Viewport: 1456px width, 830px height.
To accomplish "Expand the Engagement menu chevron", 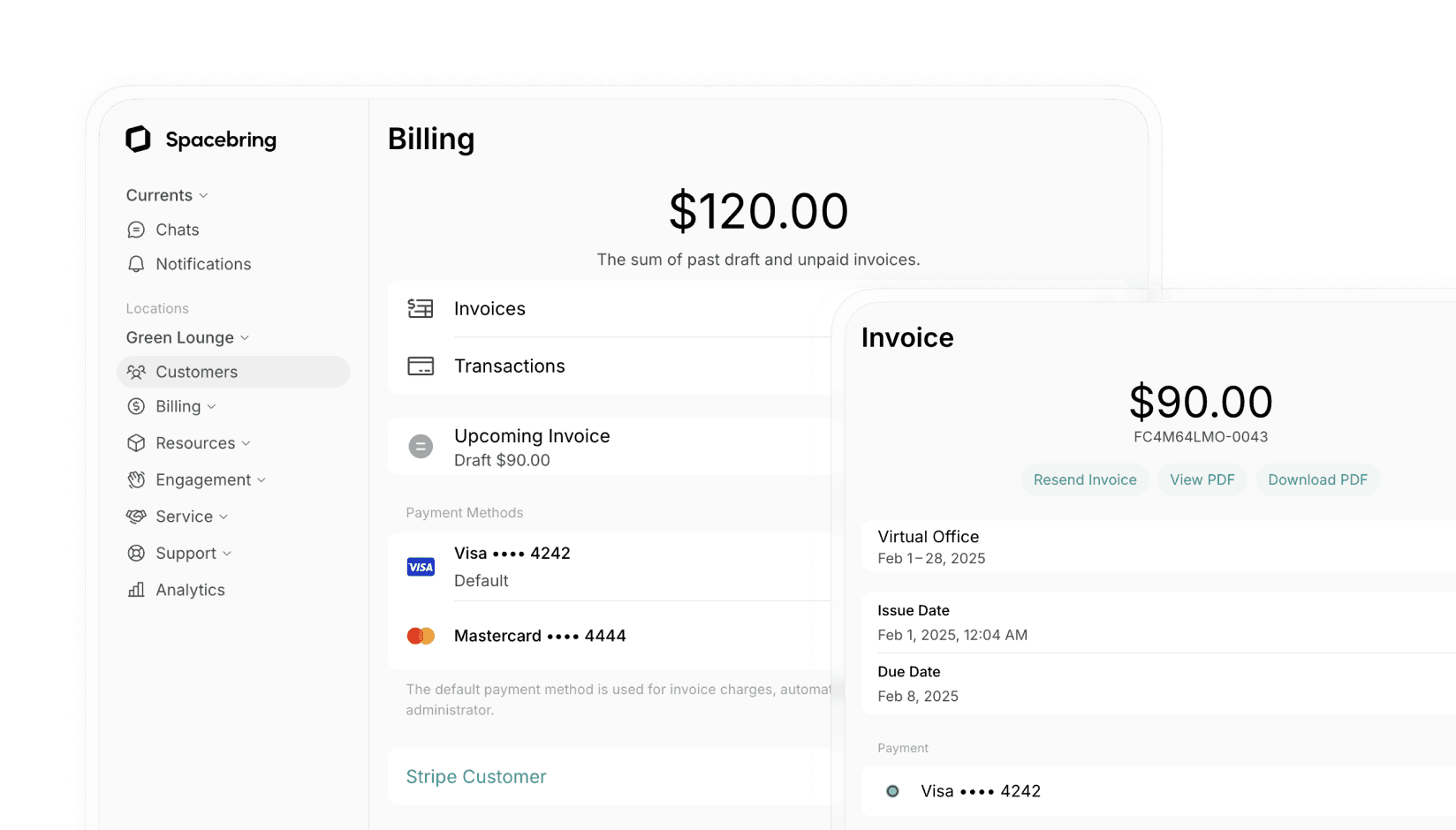I will (262, 479).
